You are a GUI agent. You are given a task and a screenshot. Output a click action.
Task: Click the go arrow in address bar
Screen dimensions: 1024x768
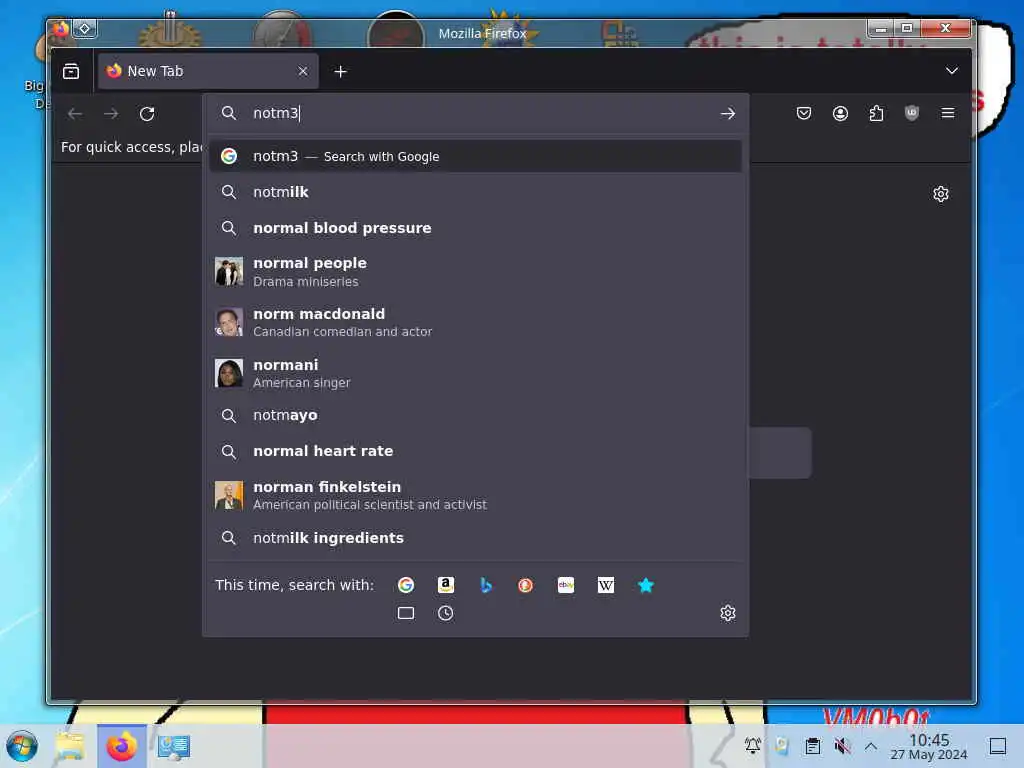click(x=728, y=113)
